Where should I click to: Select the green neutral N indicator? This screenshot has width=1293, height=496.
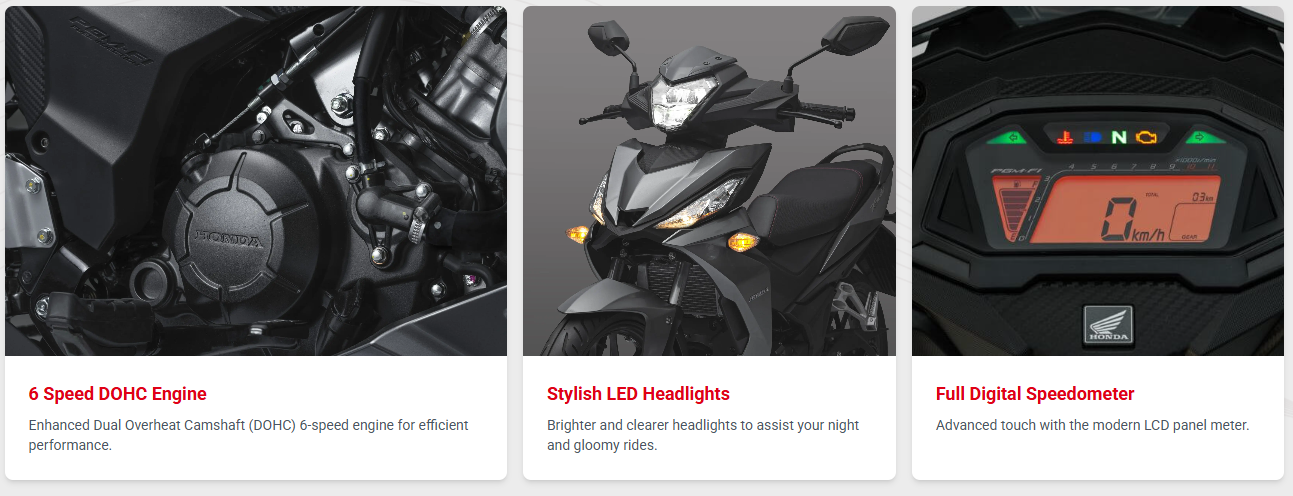pos(1118,137)
